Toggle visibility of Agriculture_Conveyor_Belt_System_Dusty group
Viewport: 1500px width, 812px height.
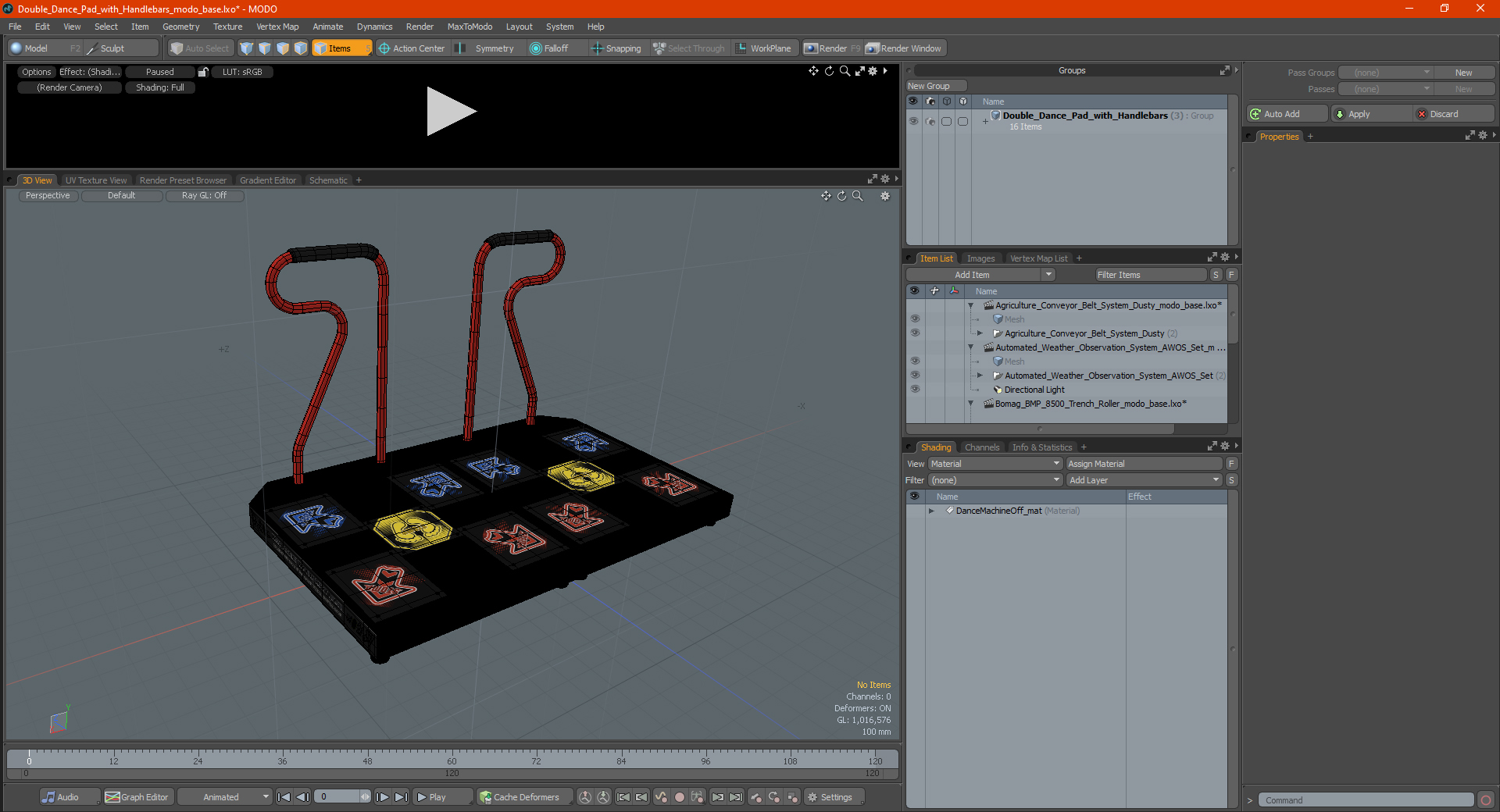click(x=915, y=333)
